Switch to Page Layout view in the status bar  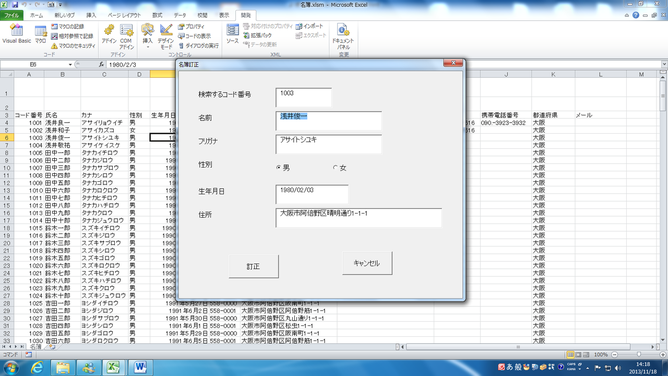click(579, 355)
